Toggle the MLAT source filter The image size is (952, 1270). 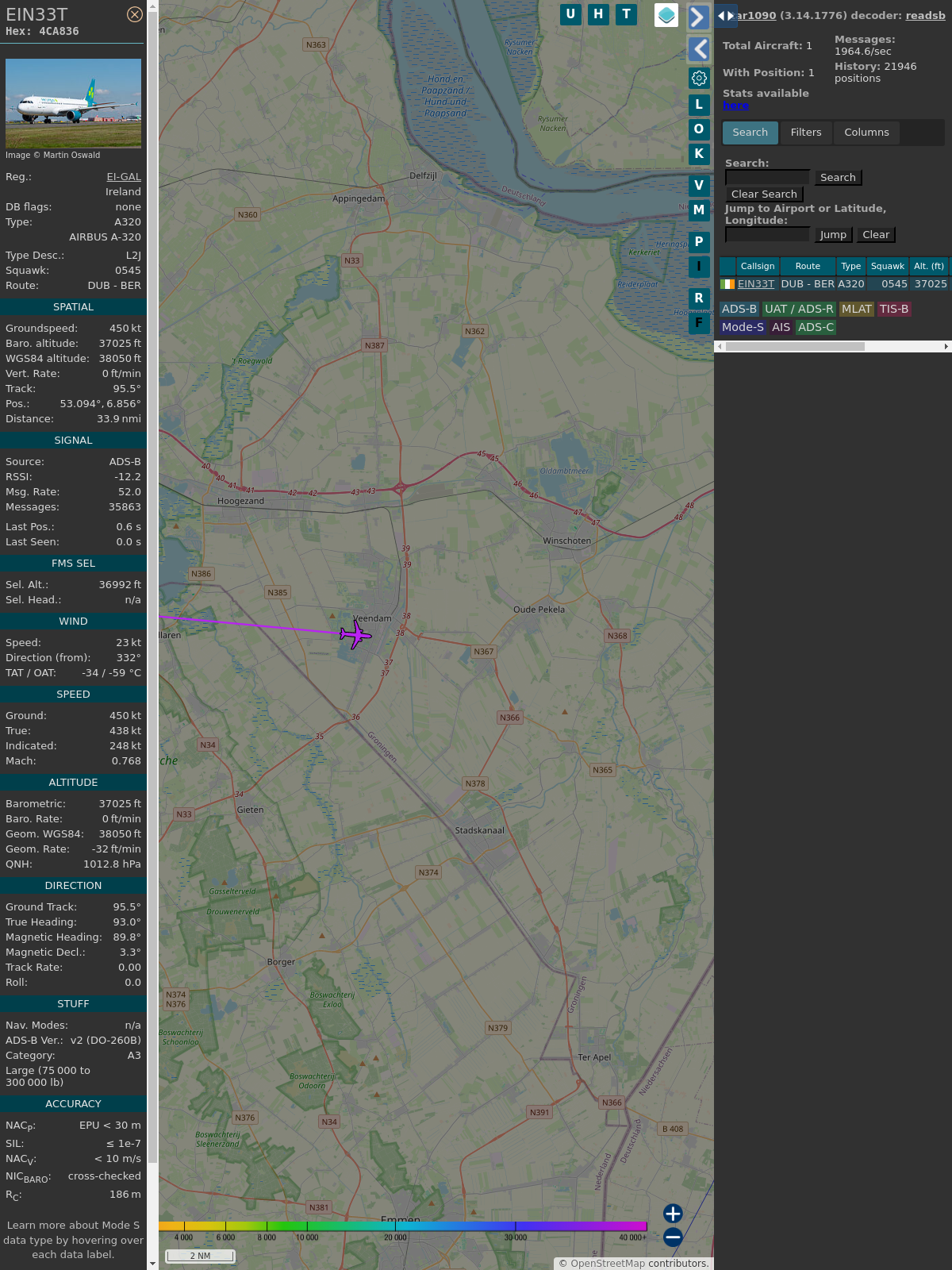point(856,309)
